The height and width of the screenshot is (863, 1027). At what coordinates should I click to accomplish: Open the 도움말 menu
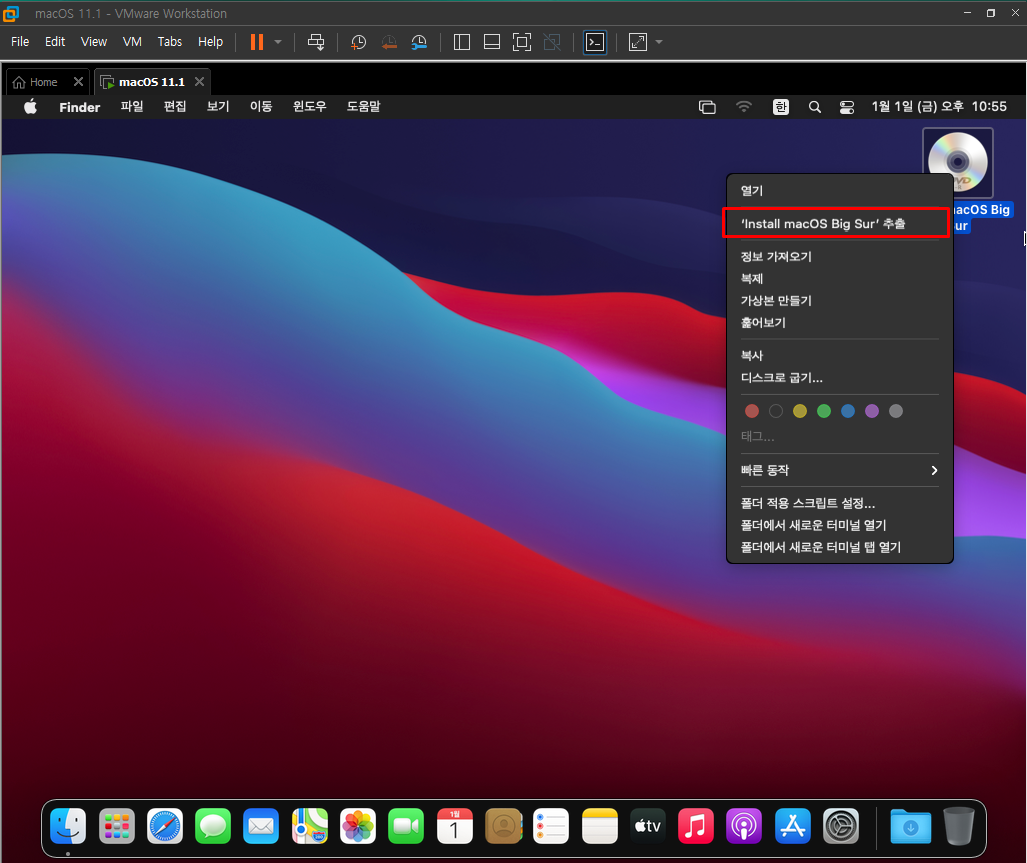pos(364,106)
